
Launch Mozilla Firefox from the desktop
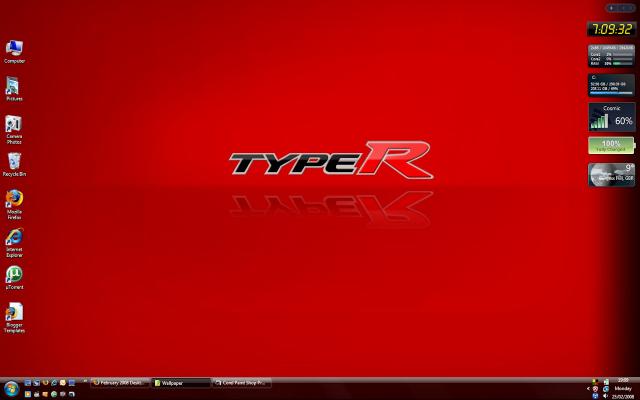point(14,205)
